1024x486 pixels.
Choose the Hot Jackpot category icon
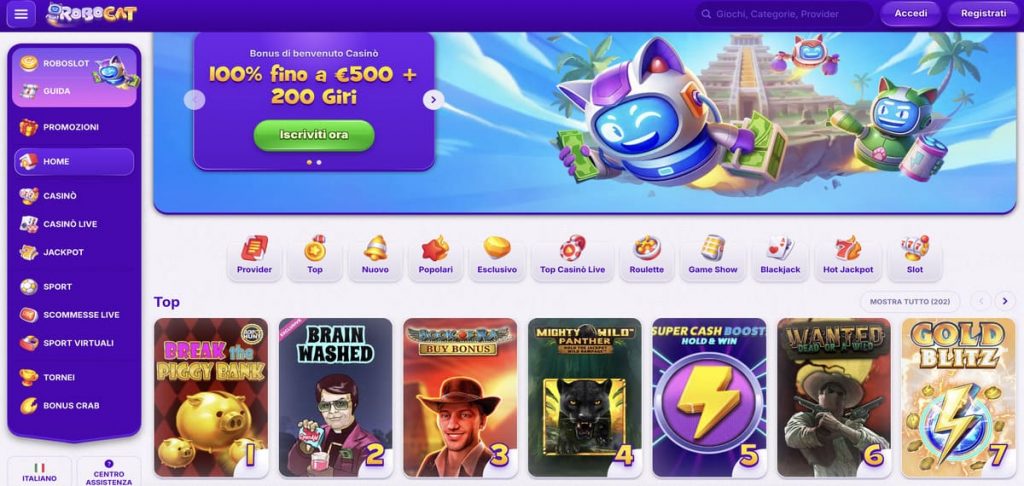(848, 248)
